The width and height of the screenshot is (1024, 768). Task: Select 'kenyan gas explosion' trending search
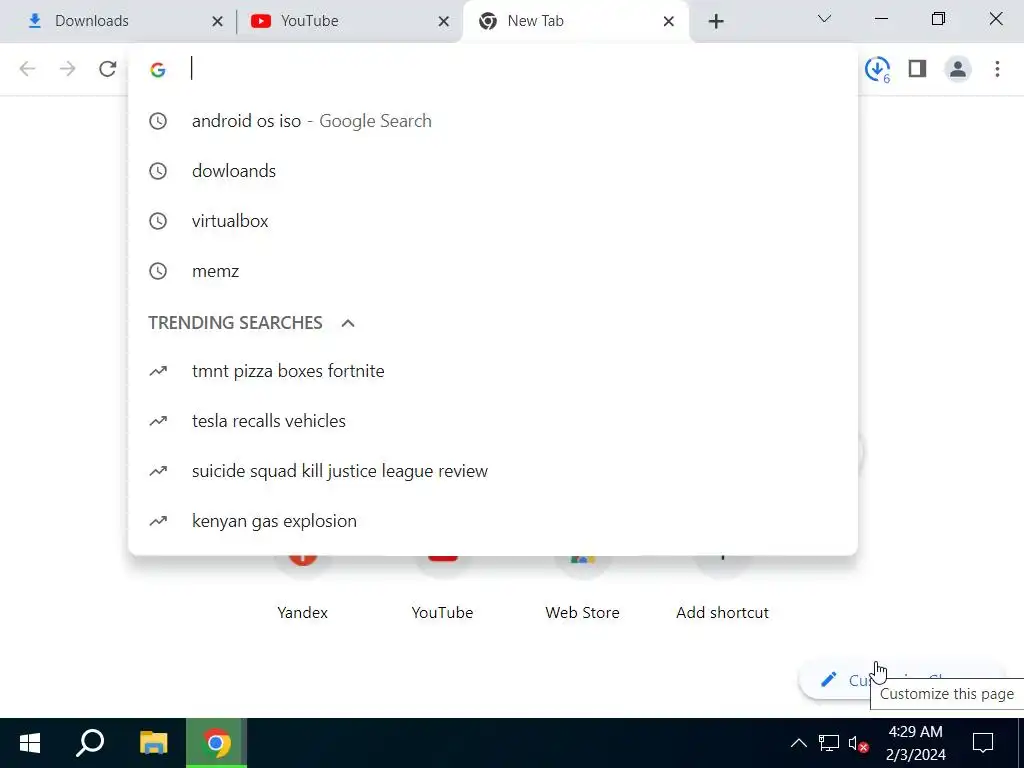pos(493,521)
